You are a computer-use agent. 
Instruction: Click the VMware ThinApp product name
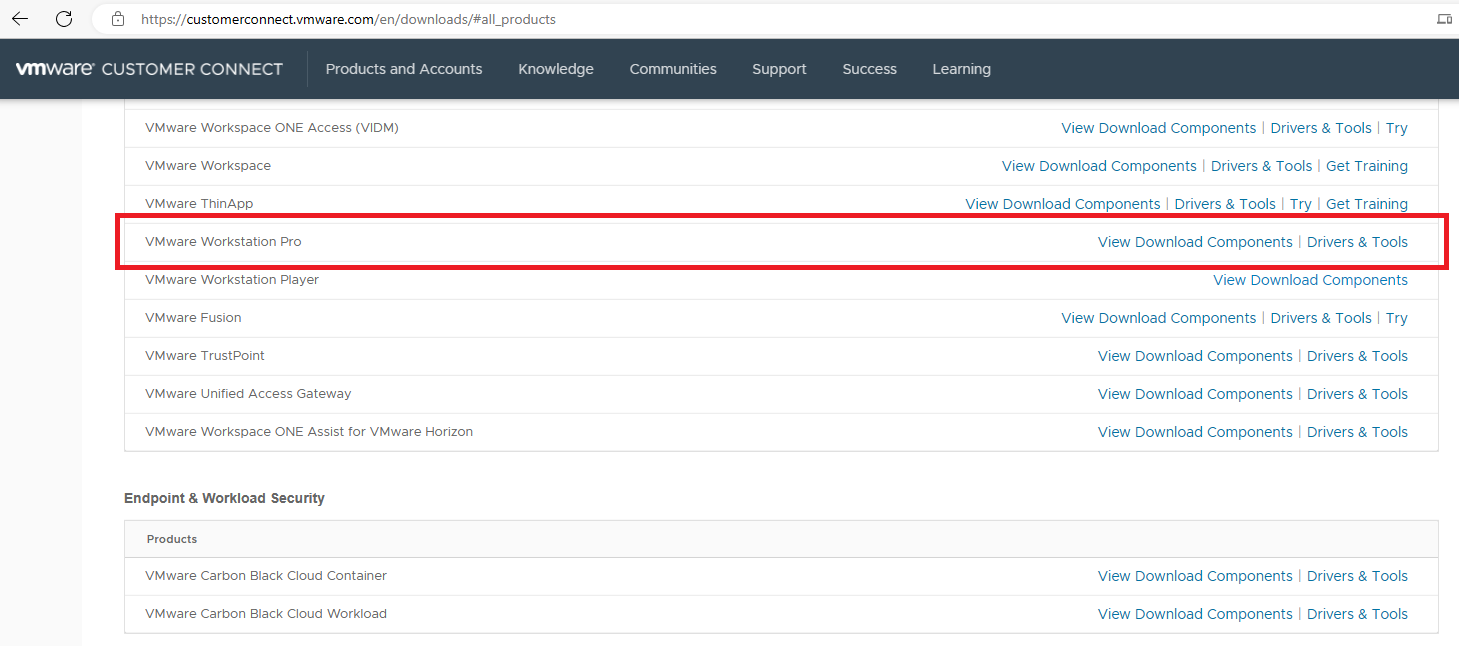[x=199, y=204]
